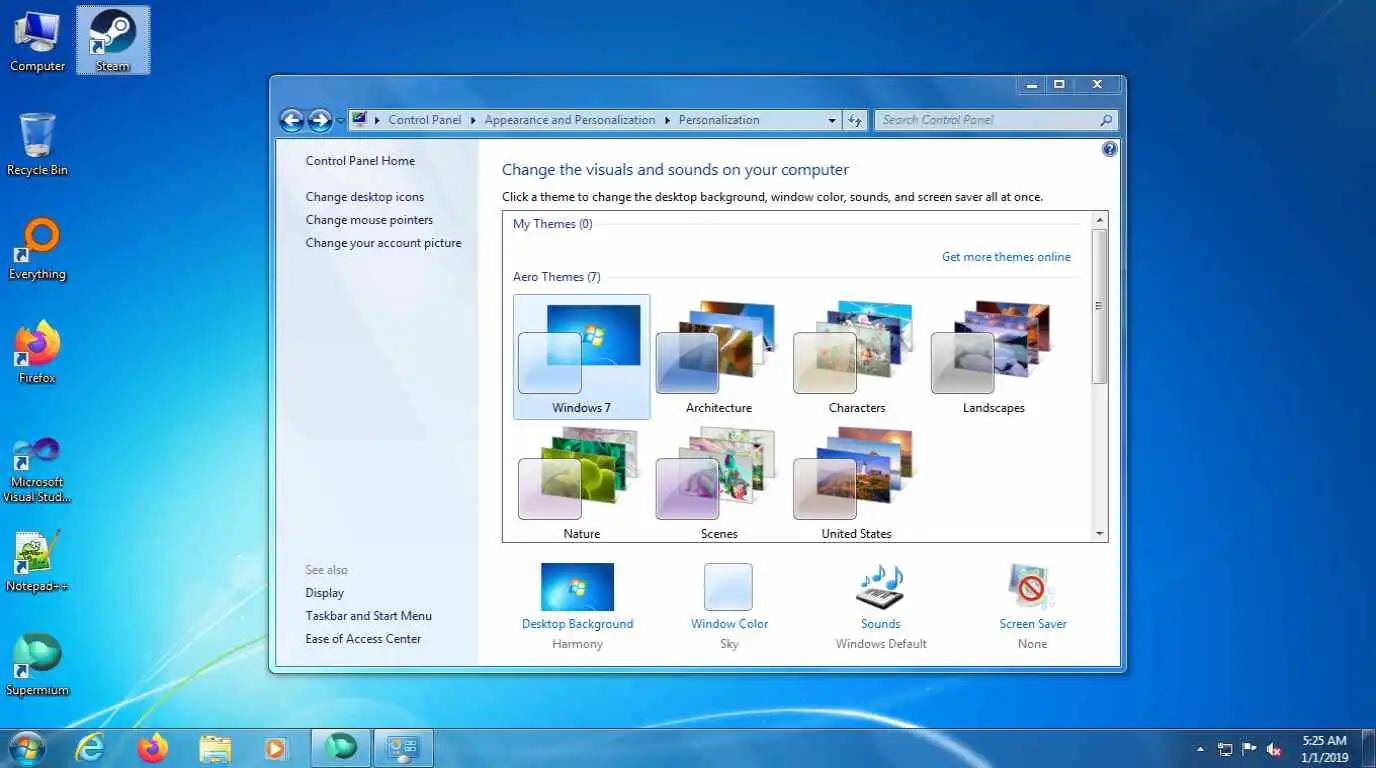Select the Architecture theme
The width and height of the screenshot is (1376, 768).
[719, 357]
